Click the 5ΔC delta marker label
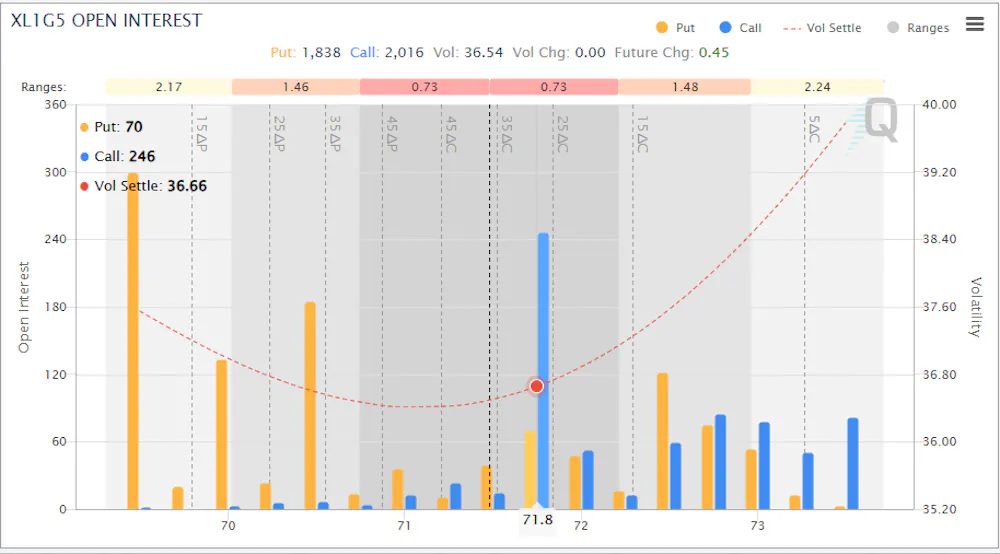 (814, 129)
